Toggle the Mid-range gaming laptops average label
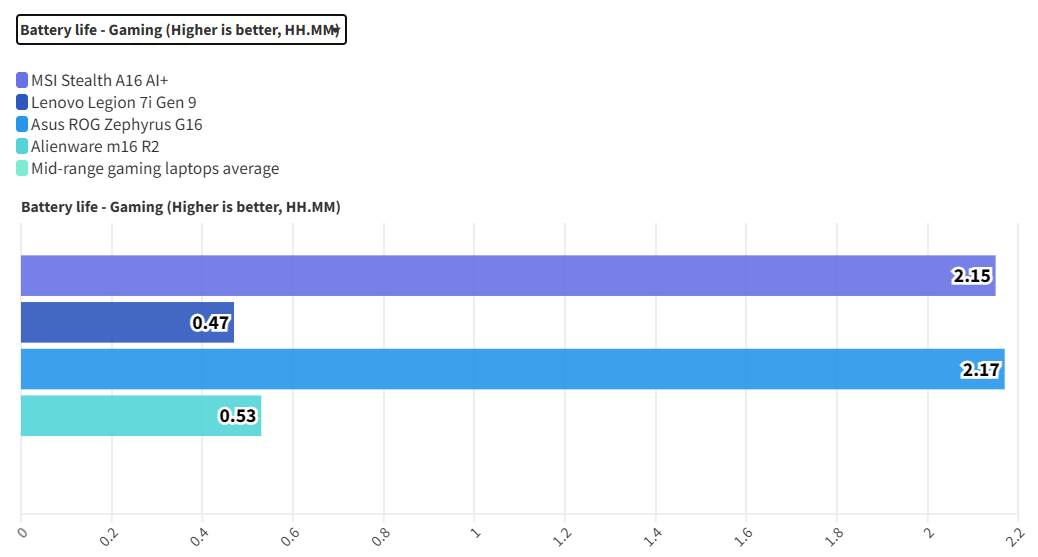This screenshot has height=557, width=1038. [155, 168]
